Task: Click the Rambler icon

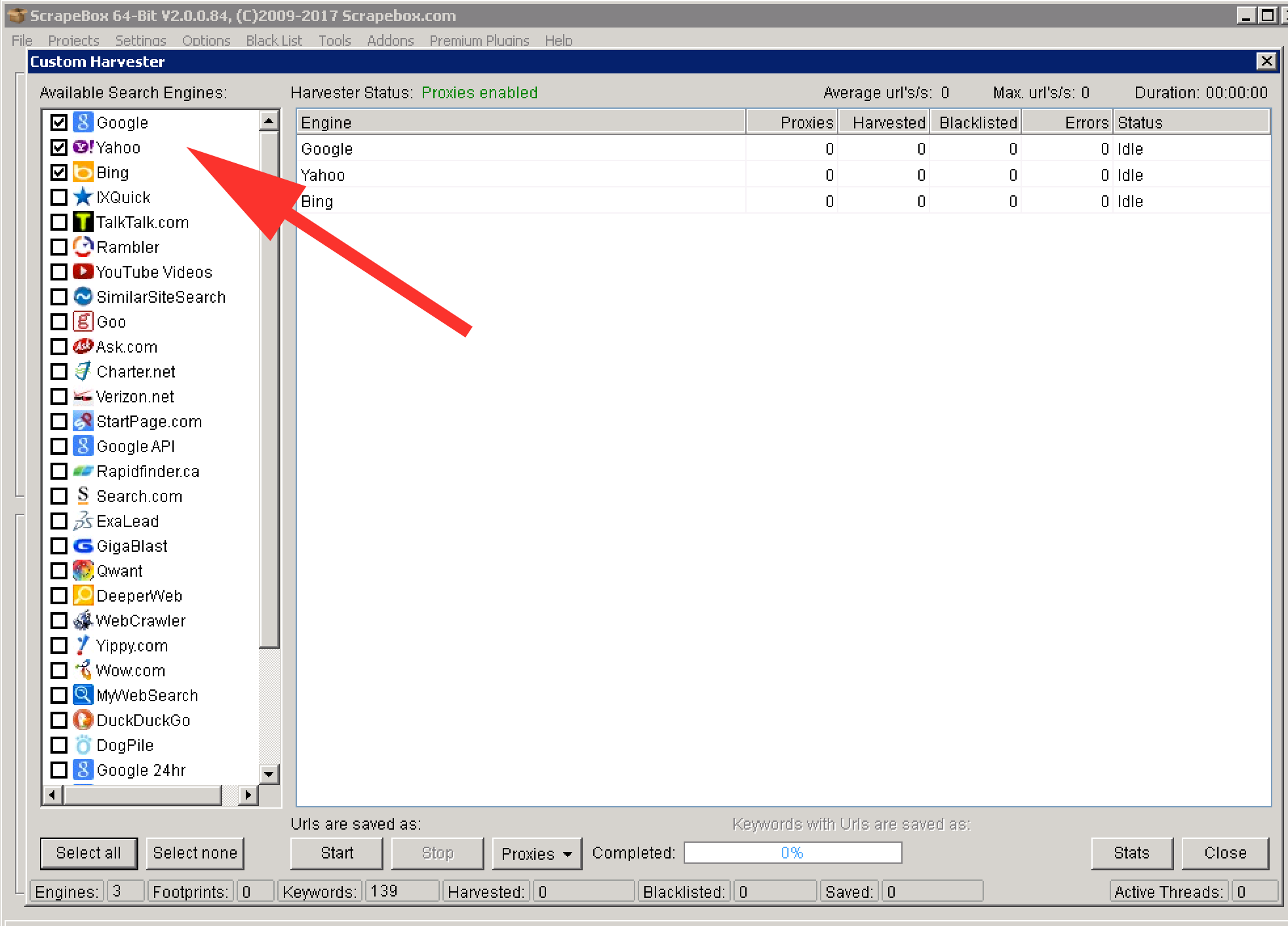Action: 83,247
